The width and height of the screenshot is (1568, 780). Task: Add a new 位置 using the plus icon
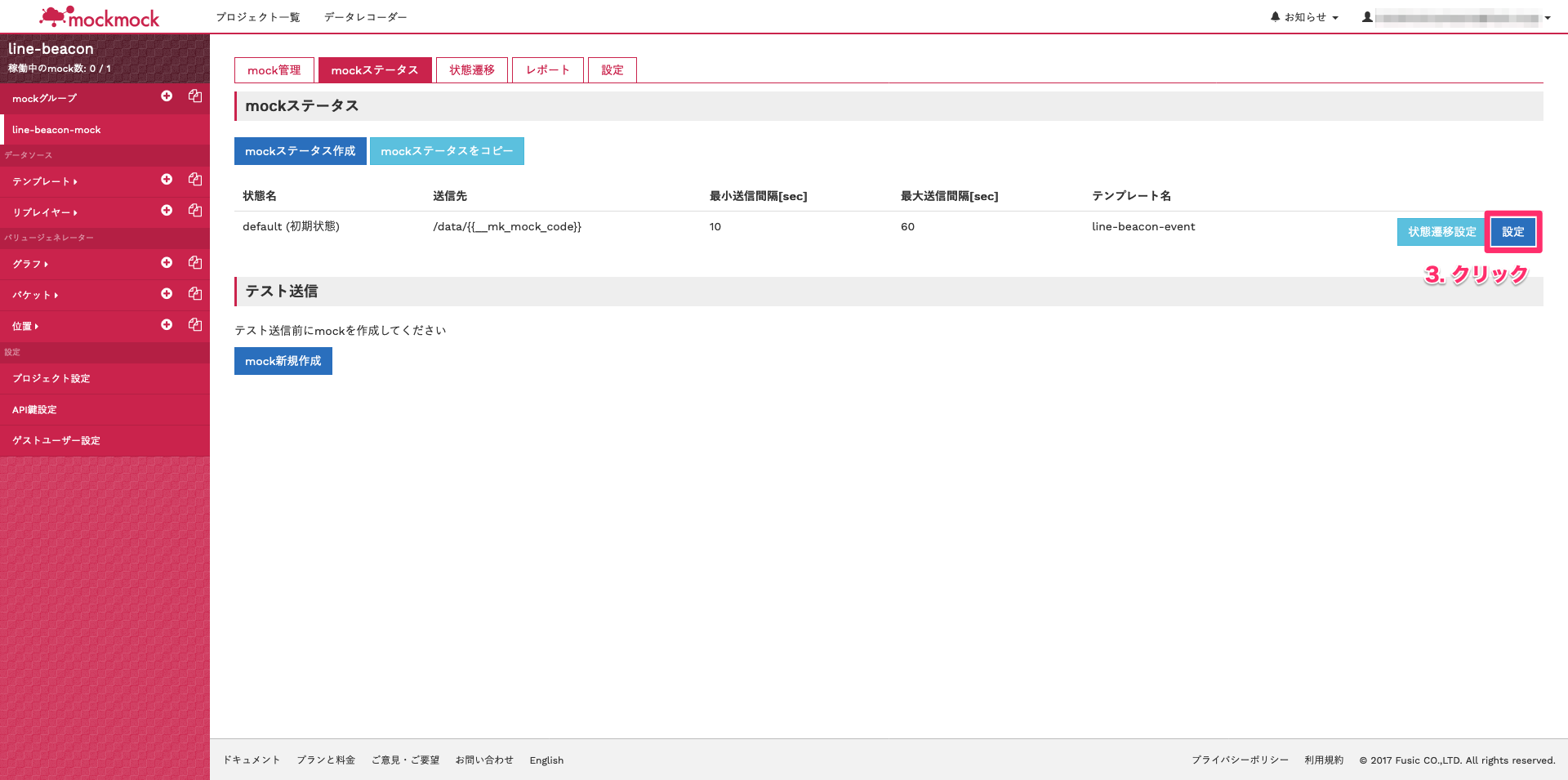[x=167, y=324]
